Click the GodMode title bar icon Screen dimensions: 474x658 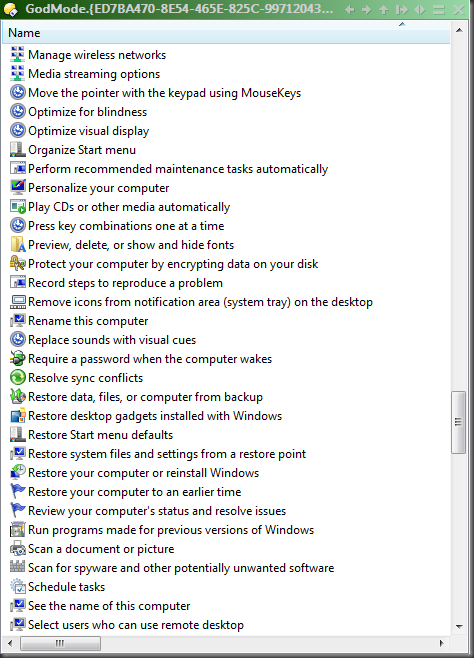[11, 9]
